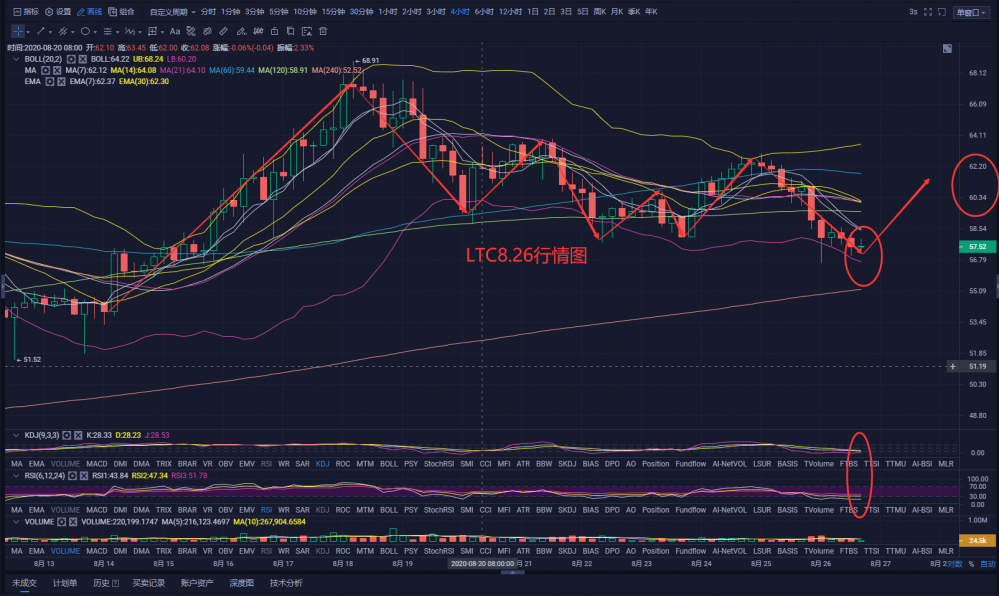
Task: Switch to the 买卖记录 tab
Action: tap(148, 583)
